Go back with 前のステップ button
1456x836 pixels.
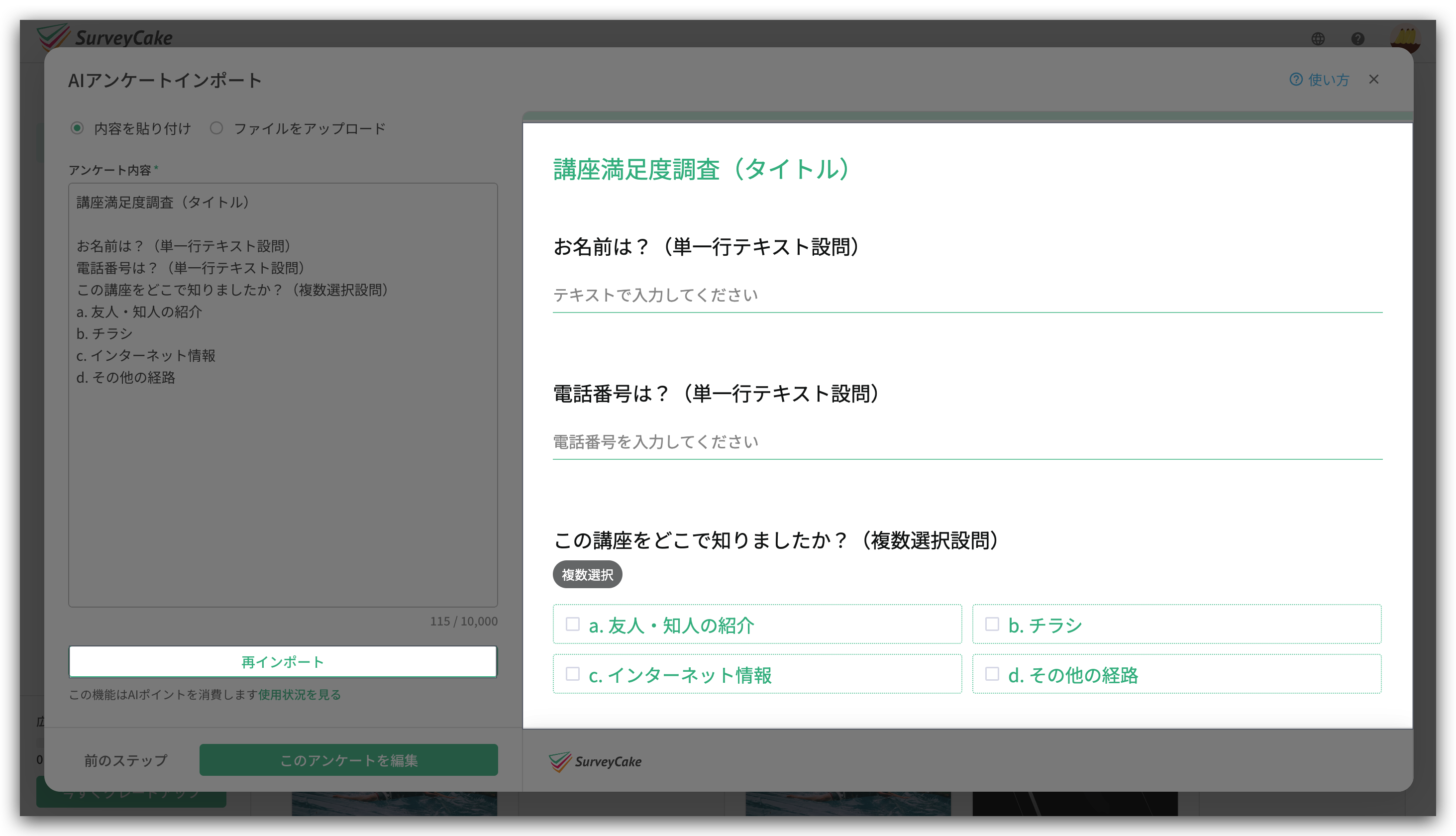click(x=126, y=760)
